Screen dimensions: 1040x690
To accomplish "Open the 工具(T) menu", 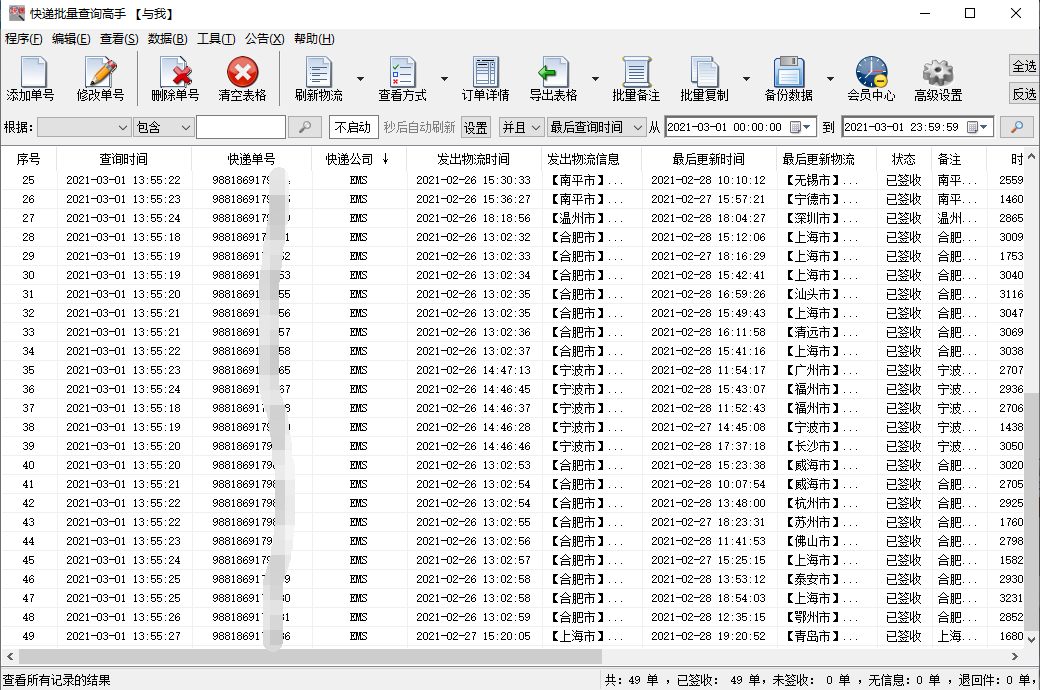I will tap(216, 38).
